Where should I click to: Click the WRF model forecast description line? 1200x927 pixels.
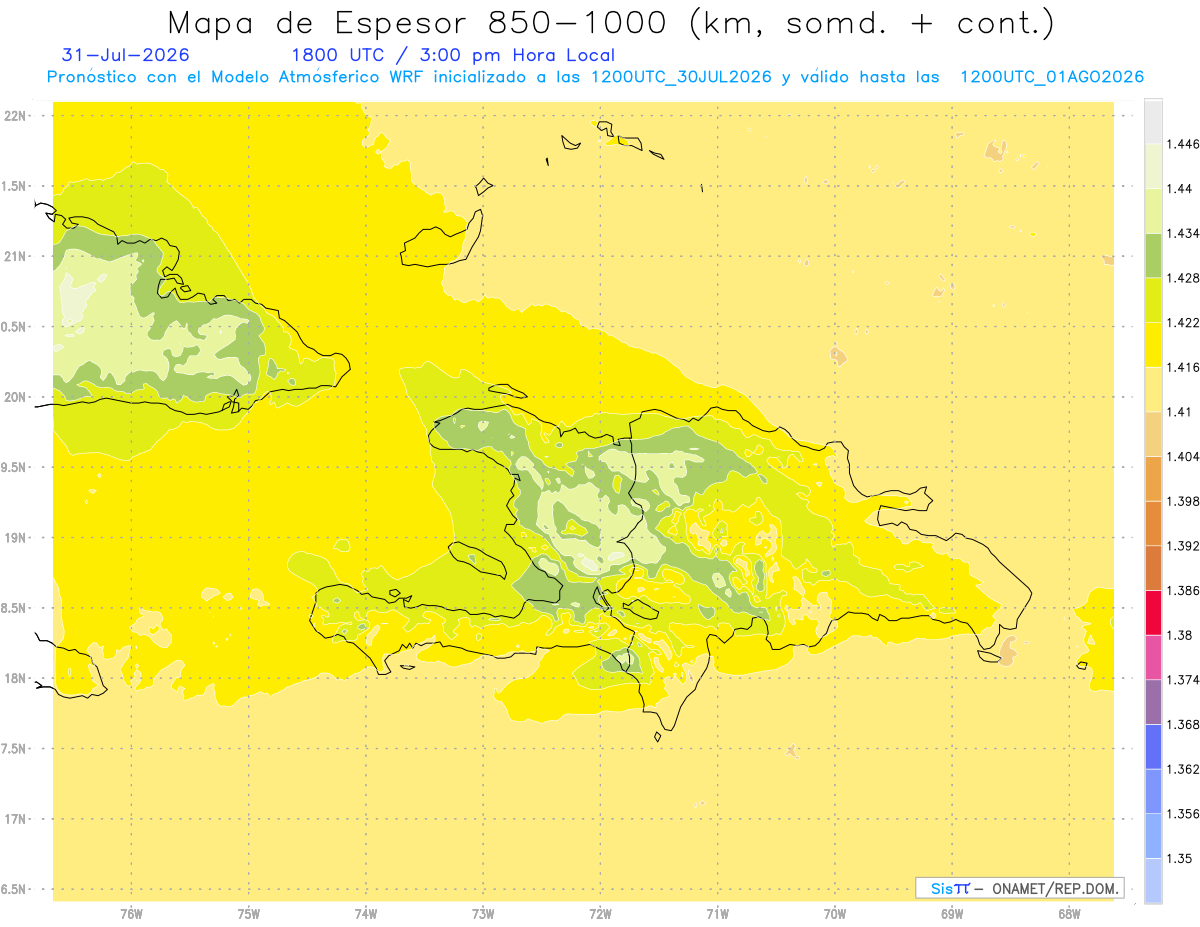coord(596,77)
